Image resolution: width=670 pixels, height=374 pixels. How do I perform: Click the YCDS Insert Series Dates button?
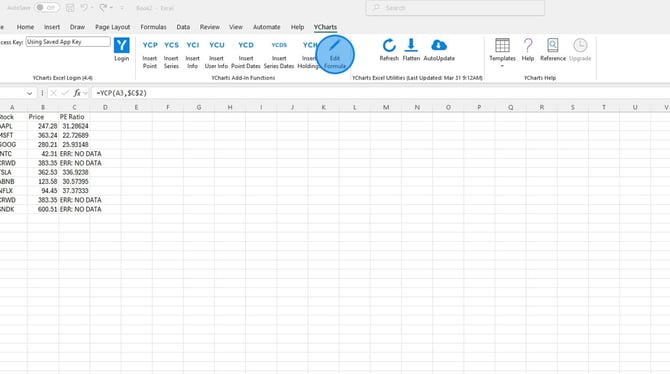279,54
